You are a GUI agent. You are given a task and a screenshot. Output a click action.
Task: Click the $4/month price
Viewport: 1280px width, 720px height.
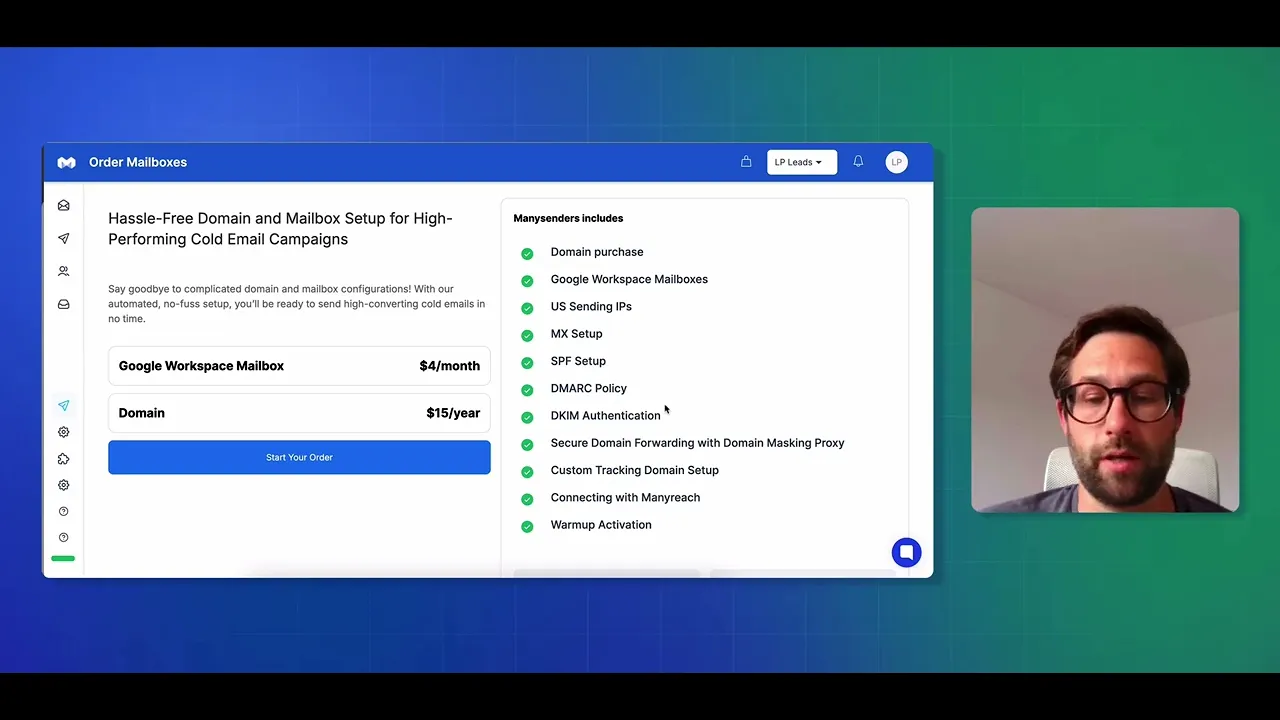coord(450,366)
